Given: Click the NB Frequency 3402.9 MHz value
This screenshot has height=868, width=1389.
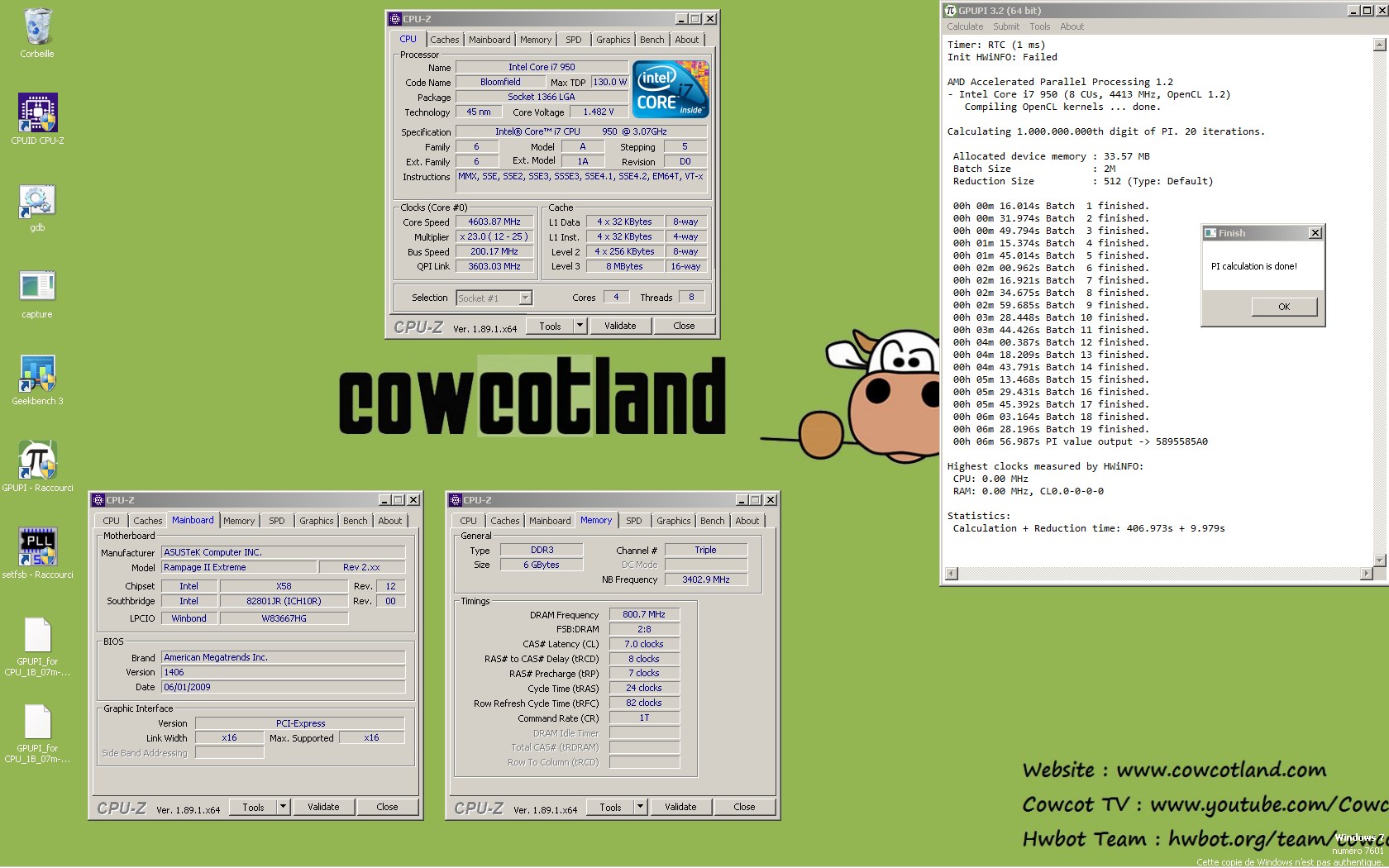Looking at the screenshot, I should [x=706, y=579].
